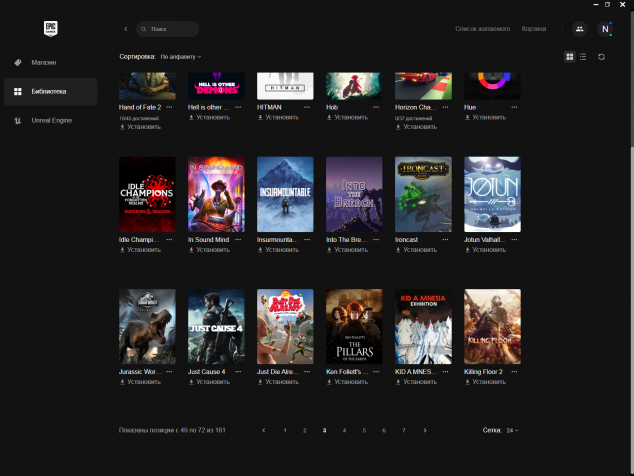Screen dimensions: 634x476
Task: Open three-dots menu for Jurassic World game
Action: pyautogui.click(x=169, y=372)
